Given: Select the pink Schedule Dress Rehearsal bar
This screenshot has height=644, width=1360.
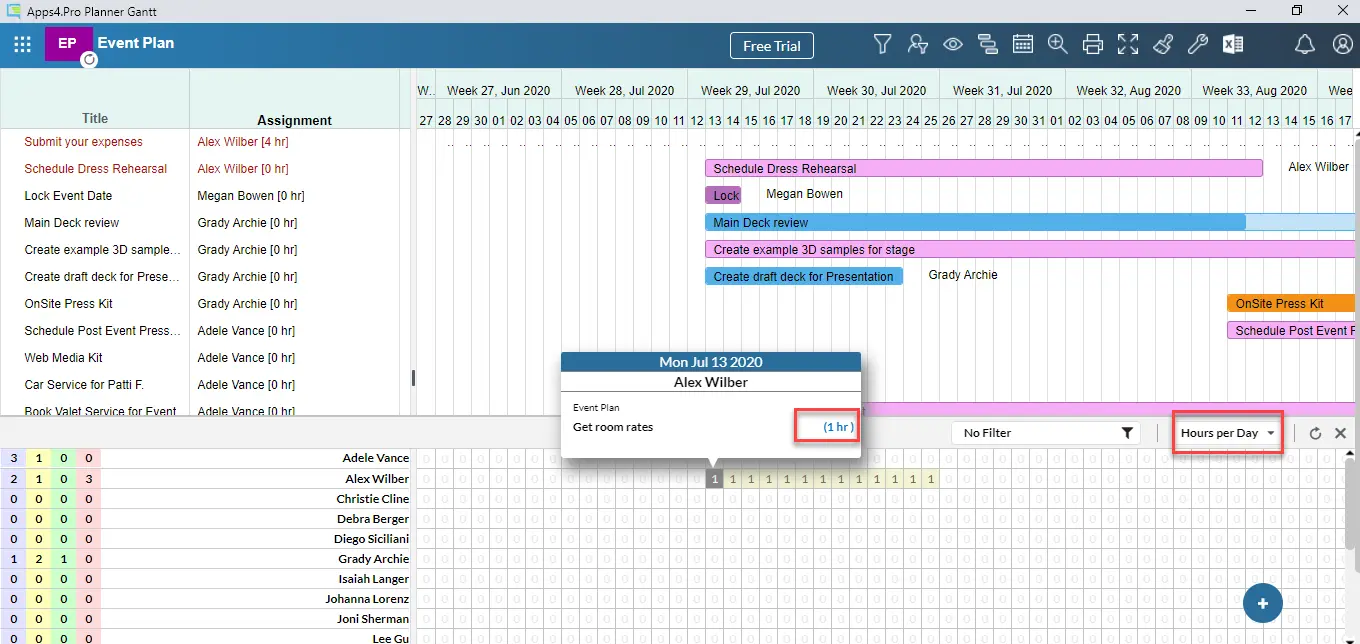Looking at the screenshot, I should point(983,168).
